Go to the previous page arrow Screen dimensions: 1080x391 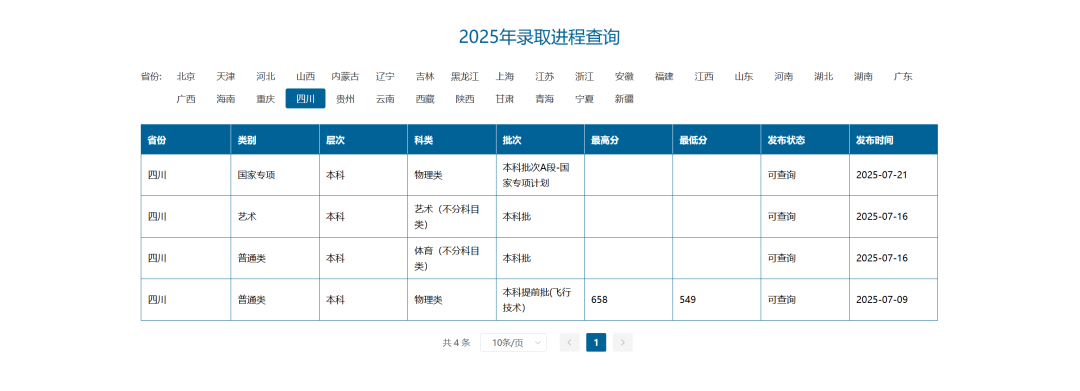point(570,342)
